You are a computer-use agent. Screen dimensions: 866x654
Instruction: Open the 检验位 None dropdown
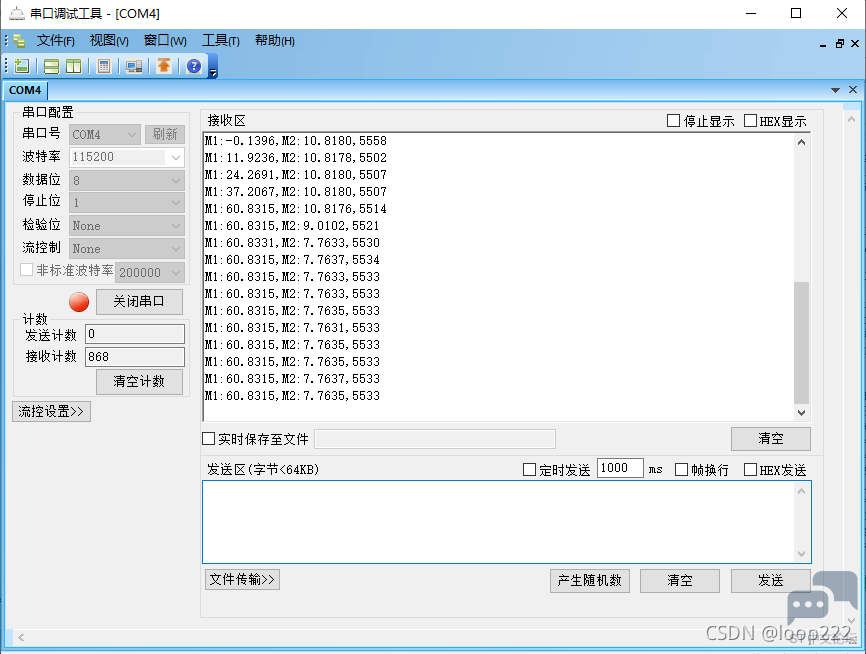(x=127, y=226)
